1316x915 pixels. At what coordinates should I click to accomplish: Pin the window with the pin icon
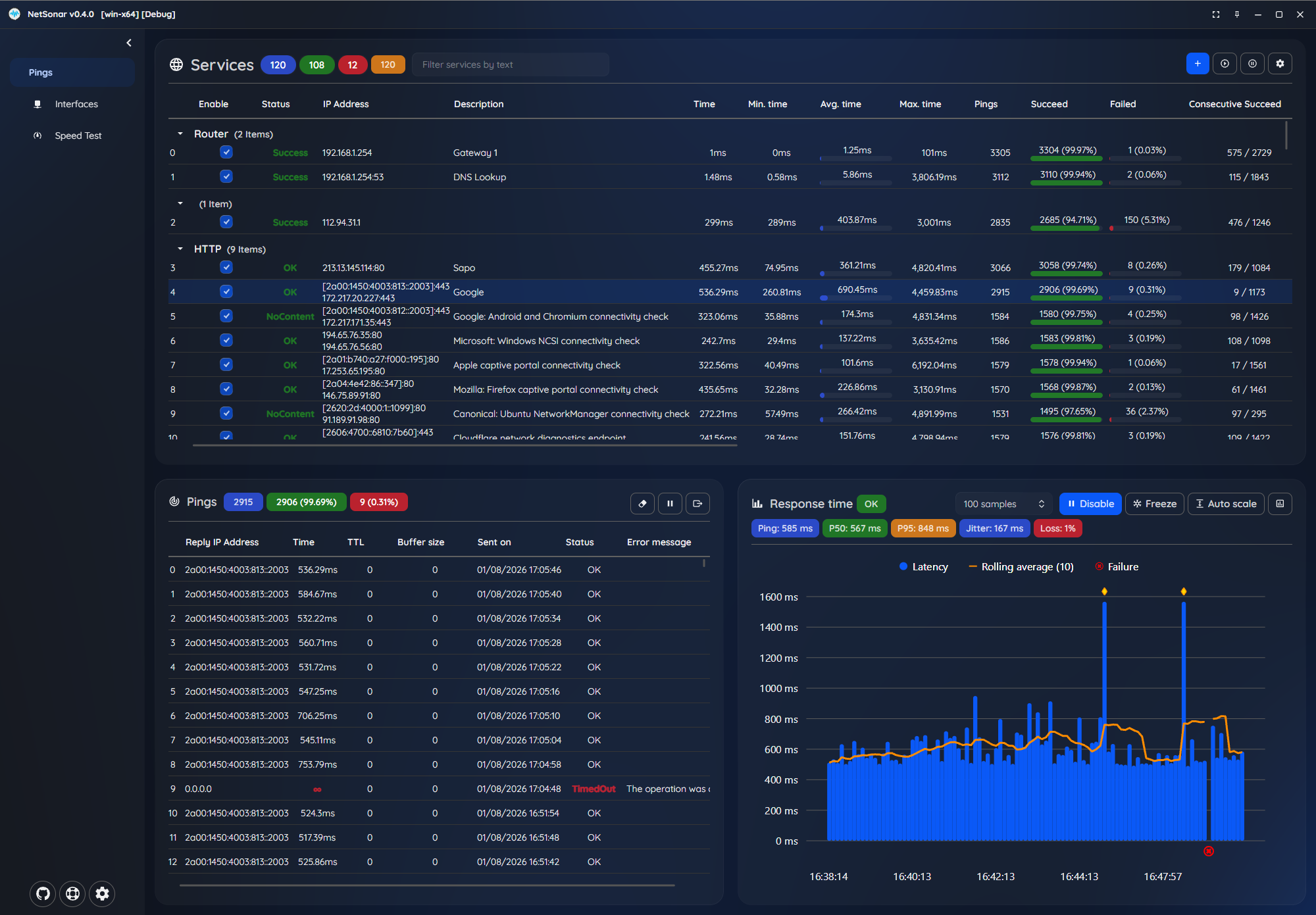pos(1237,14)
